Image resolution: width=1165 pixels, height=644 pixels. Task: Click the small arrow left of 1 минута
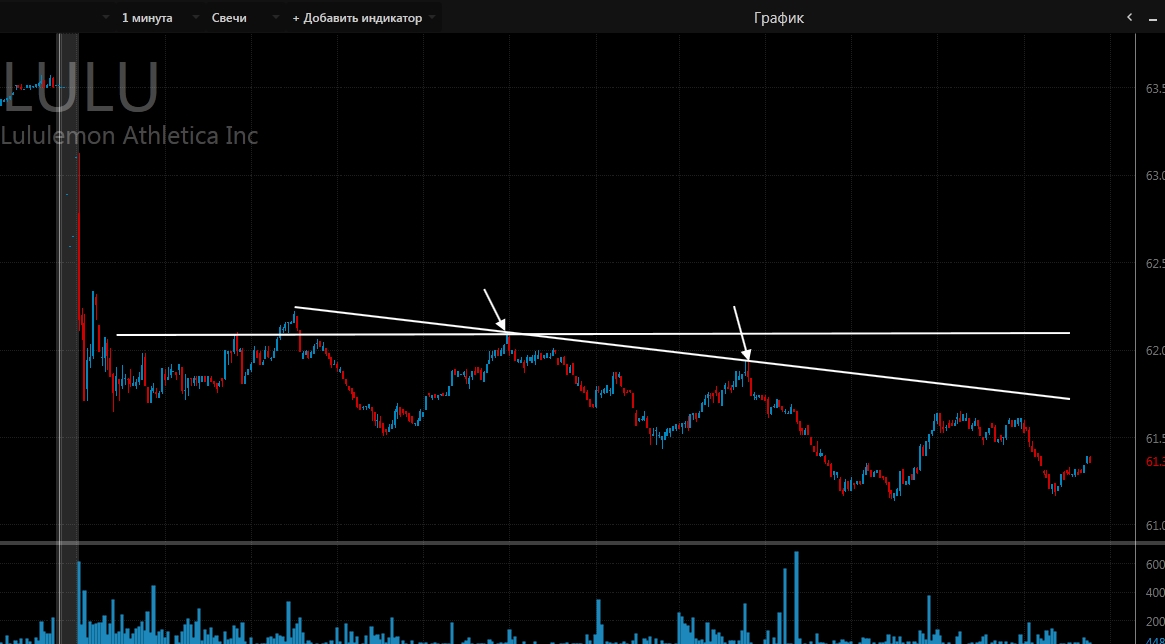tap(106, 18)
